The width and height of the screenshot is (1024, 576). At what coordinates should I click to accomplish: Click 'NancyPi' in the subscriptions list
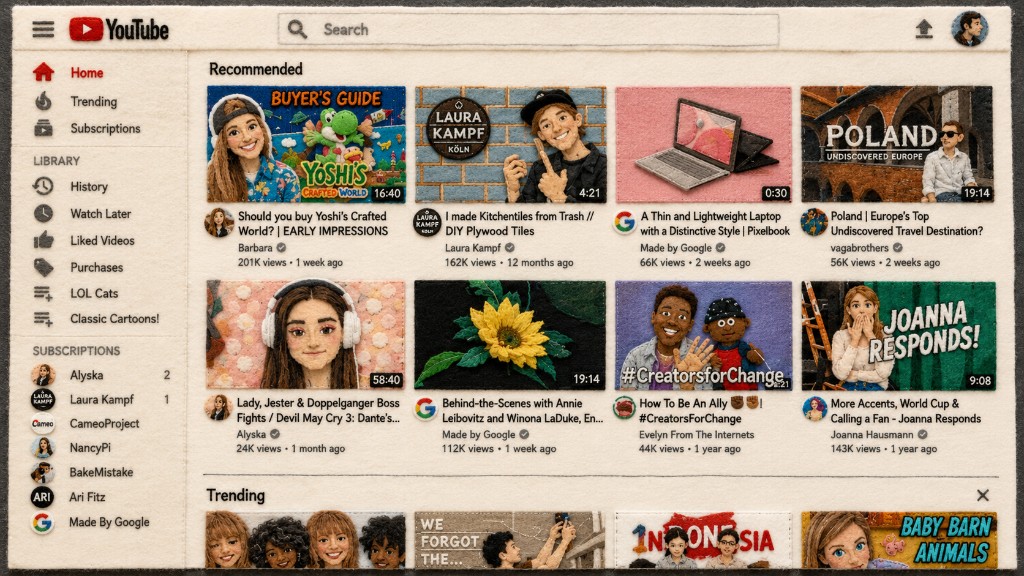point(90,448)
